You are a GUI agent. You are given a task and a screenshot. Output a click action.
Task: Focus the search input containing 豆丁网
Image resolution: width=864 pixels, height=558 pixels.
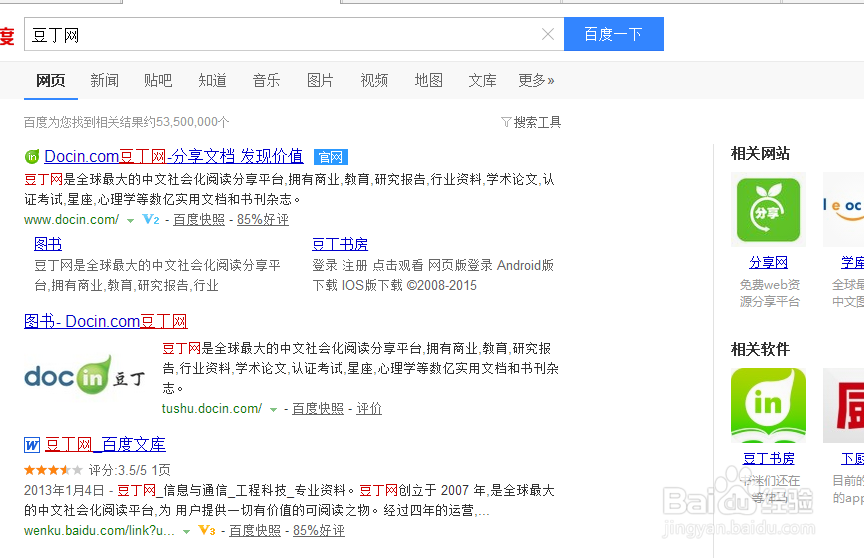[x=294, y=34]
